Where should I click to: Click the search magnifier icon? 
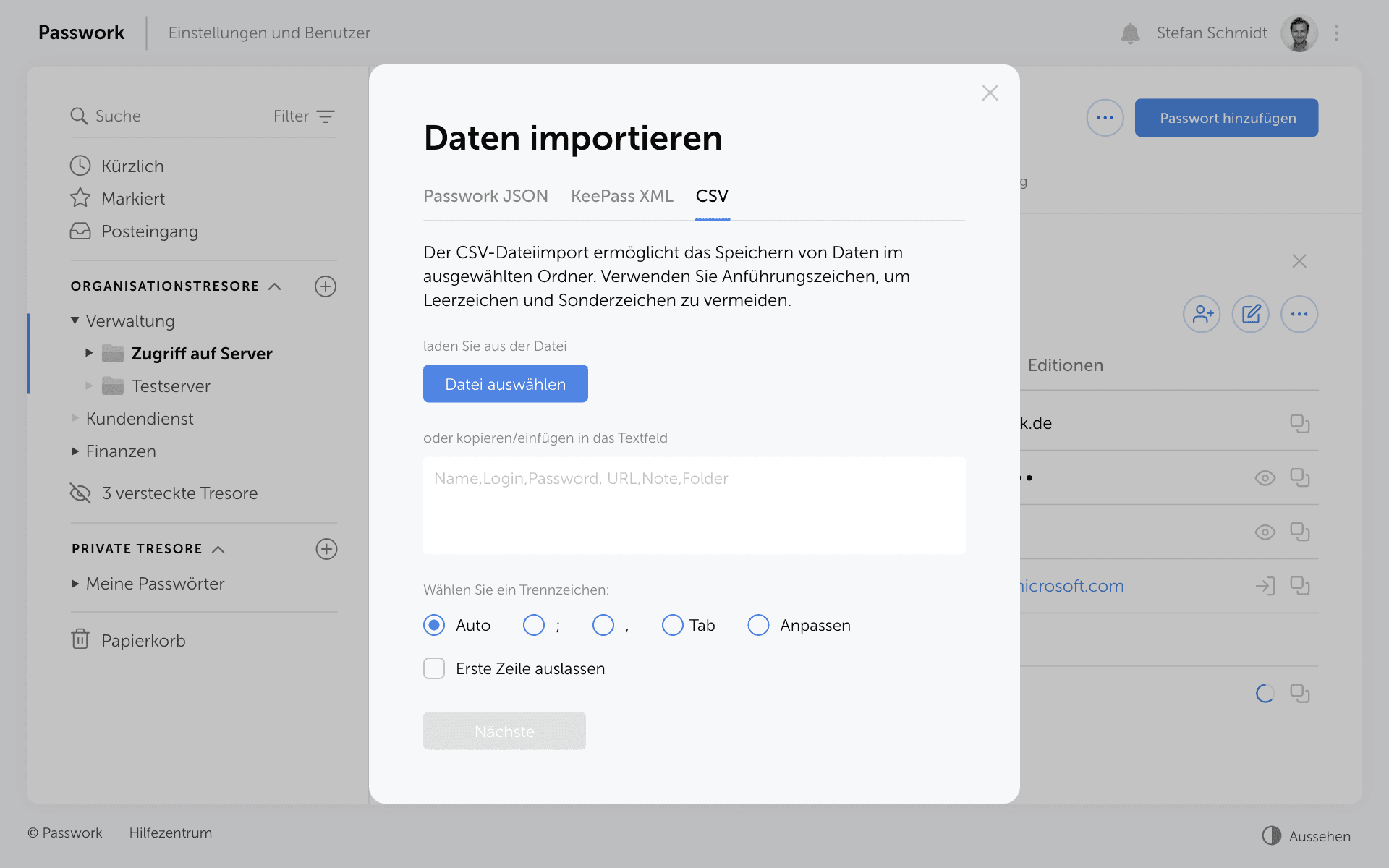[79, 116]
